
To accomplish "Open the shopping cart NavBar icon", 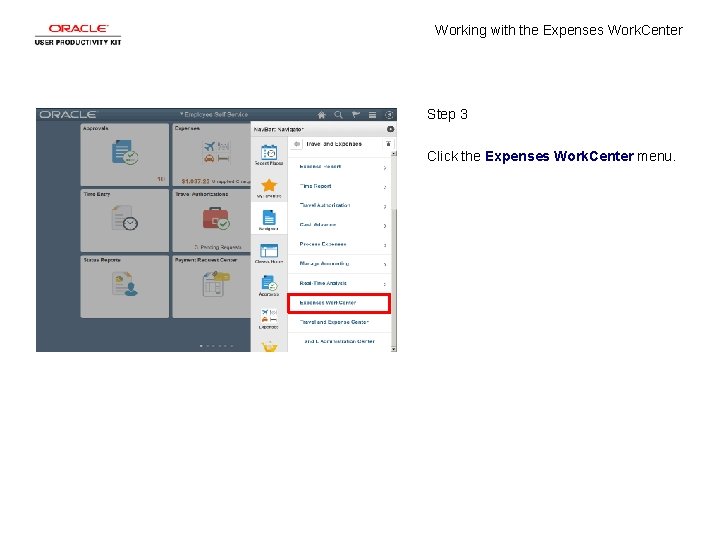I will click(270, 347).
